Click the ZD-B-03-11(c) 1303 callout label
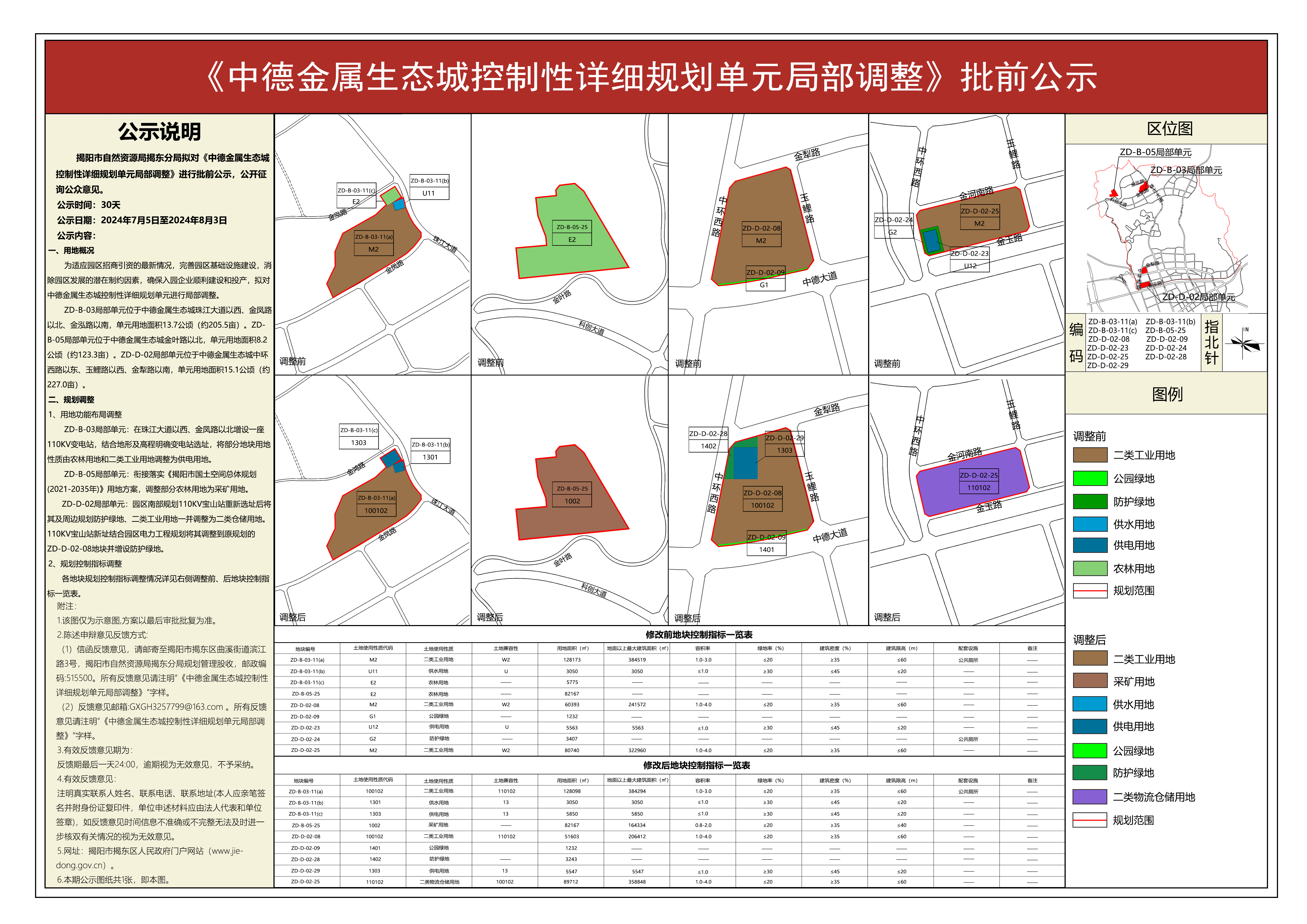This screenshot has width=1307, height=924. pos(359,437)
